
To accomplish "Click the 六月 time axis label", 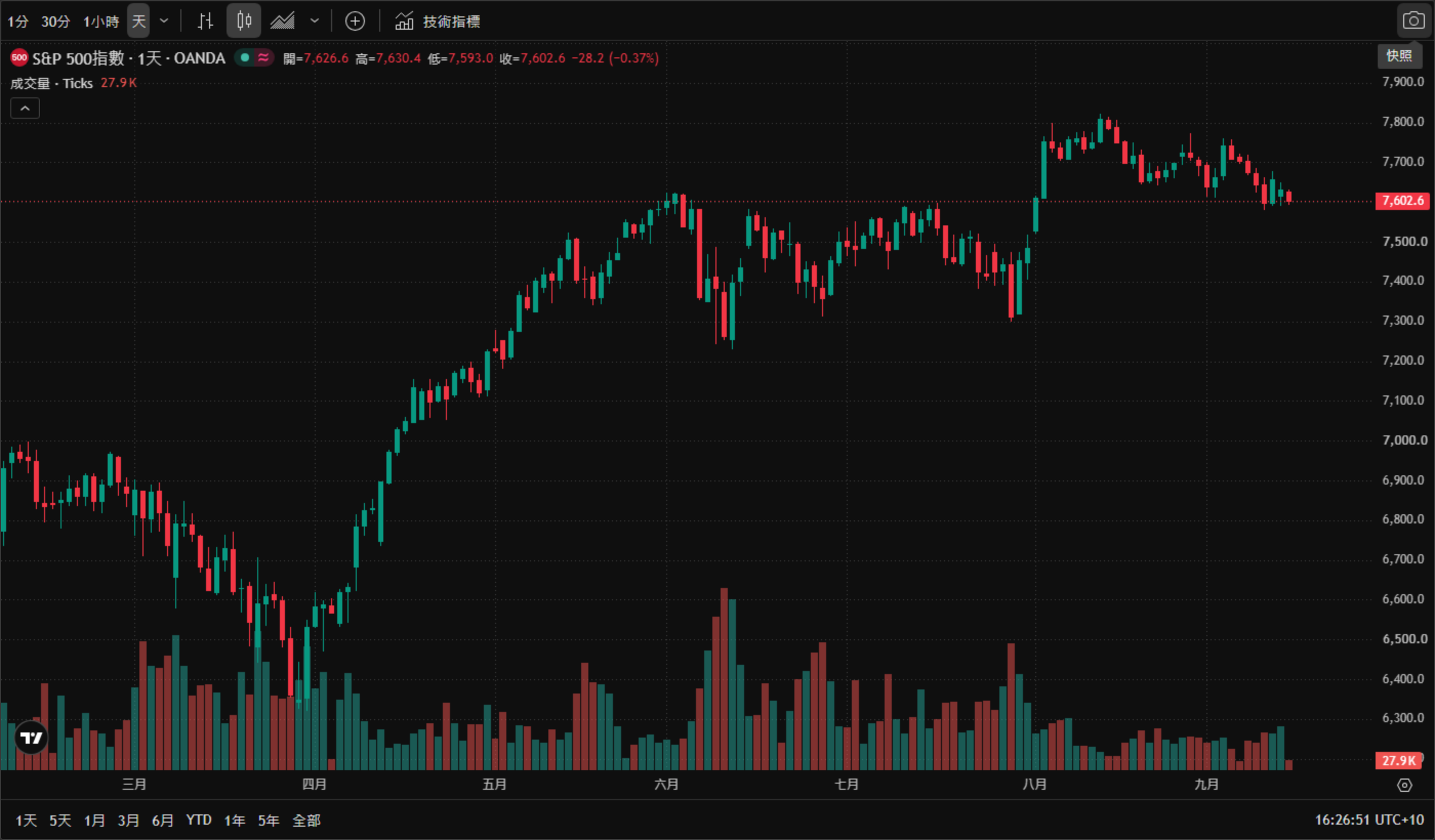I will tap(666, 784).
